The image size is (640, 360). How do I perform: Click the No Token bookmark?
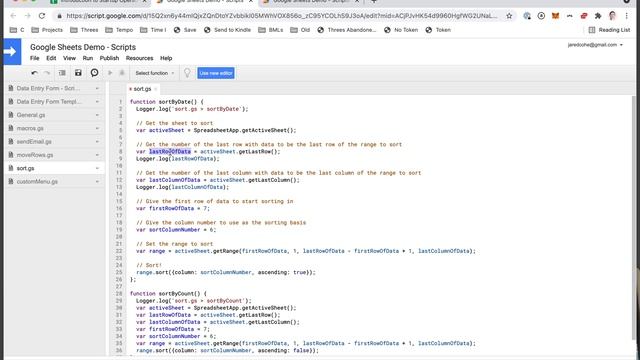click(x=401, y=30)
